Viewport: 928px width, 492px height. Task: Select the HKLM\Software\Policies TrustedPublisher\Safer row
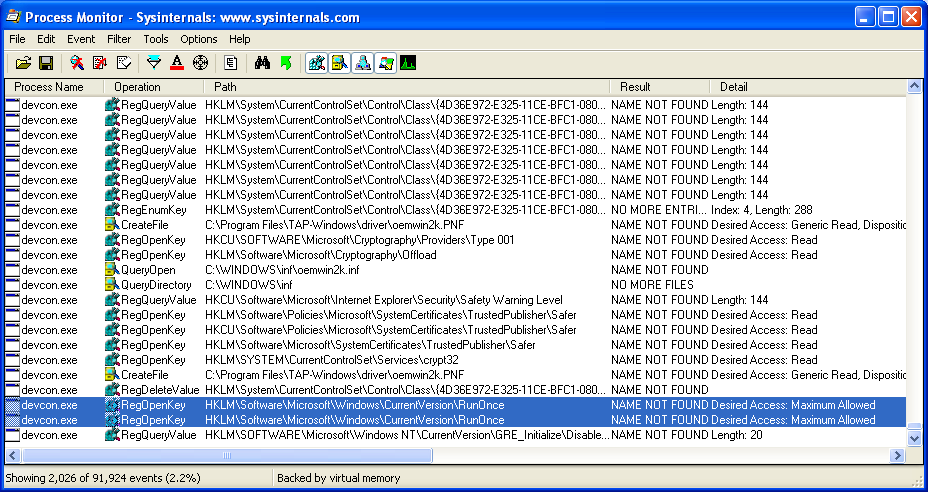(456, 315)
